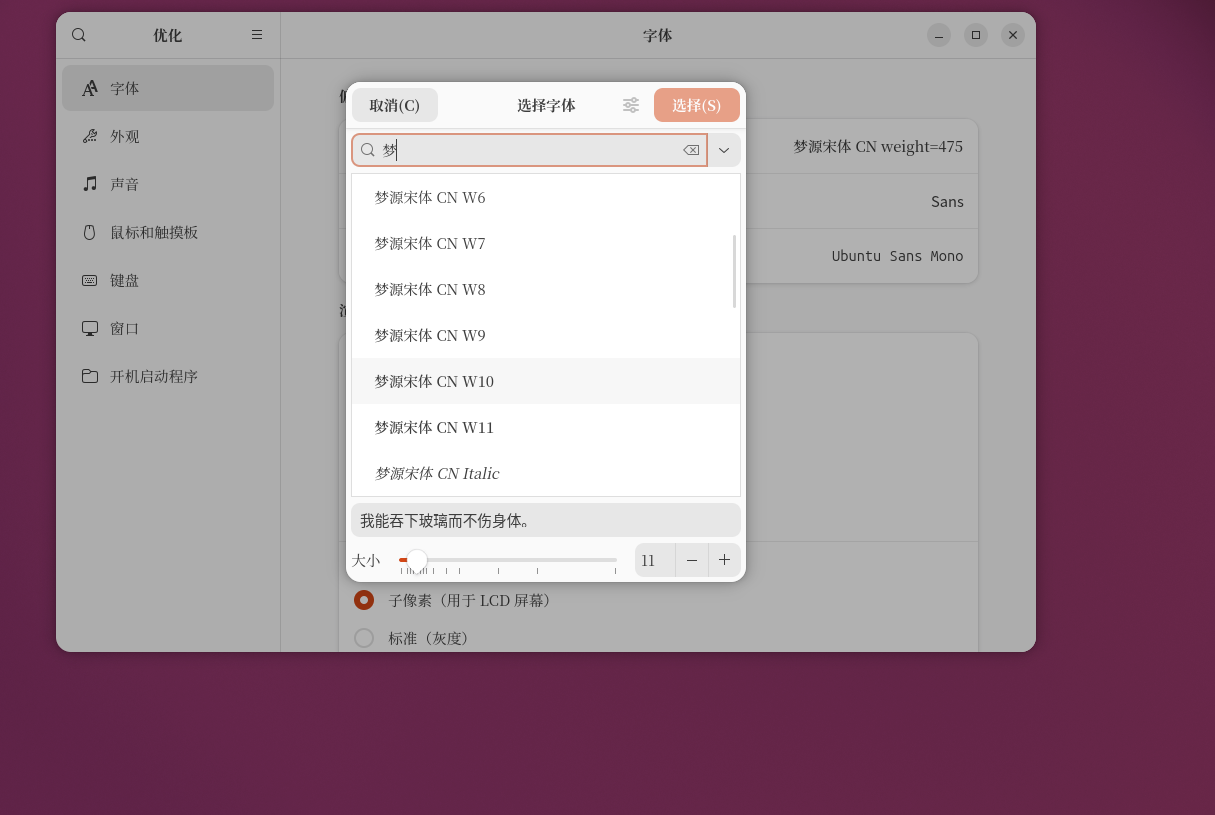Minimize the 字体 window
The height and width of the screenshot is (815, 1215).
click(939, 35)
